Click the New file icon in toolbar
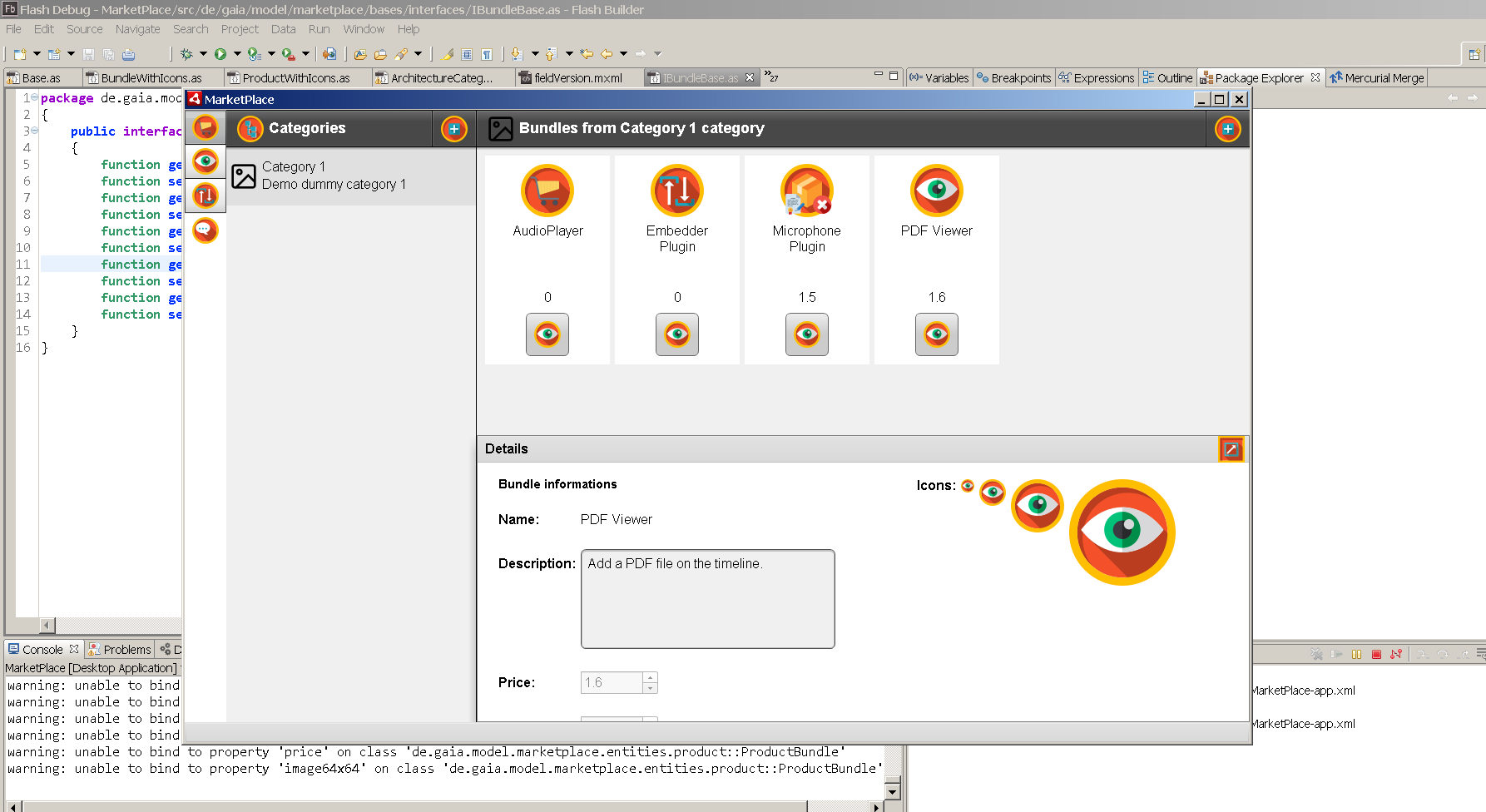The width and height of the screenshot is (1486, 812). 20,54
